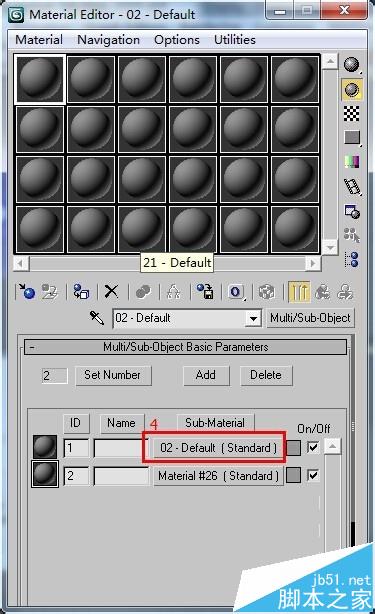This screenshot has height=614, width=375.
Task: Open the 02 - Default (Standard) sub-material
Action: tap(218, 448)
